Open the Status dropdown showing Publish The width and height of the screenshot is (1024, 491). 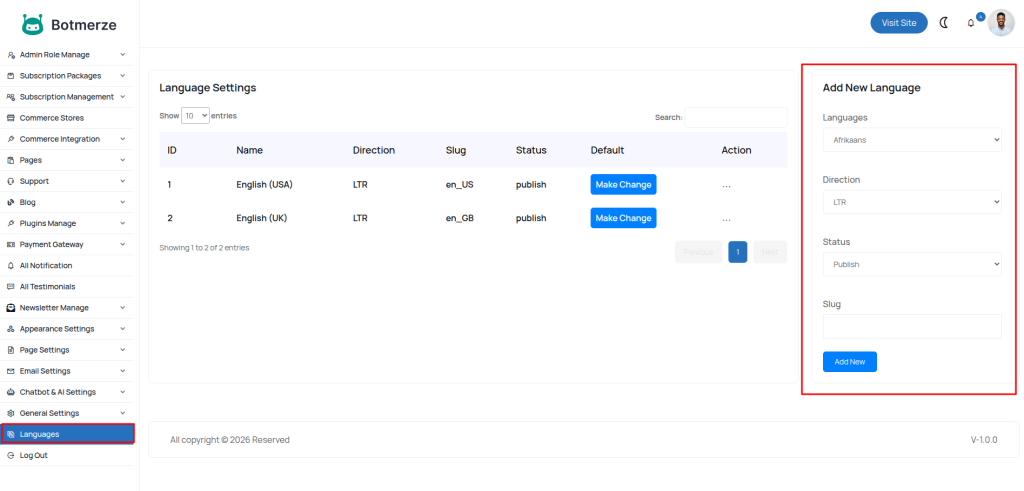[x=911, y=264]
